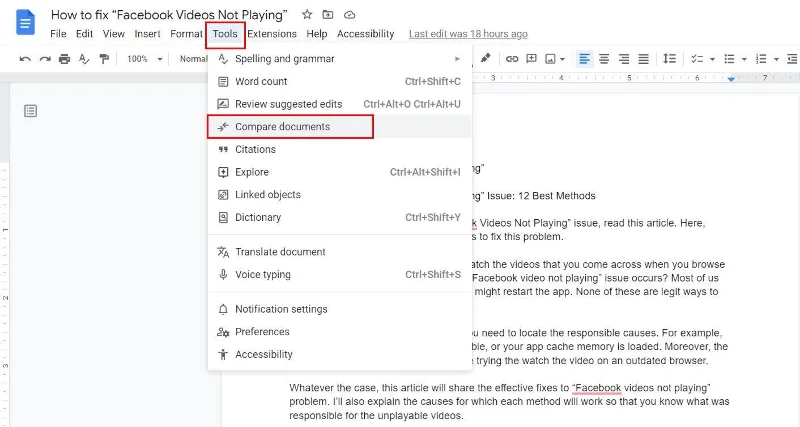Open the Checklist dropdown arrow
800x427 pixels.
point(712,59)
